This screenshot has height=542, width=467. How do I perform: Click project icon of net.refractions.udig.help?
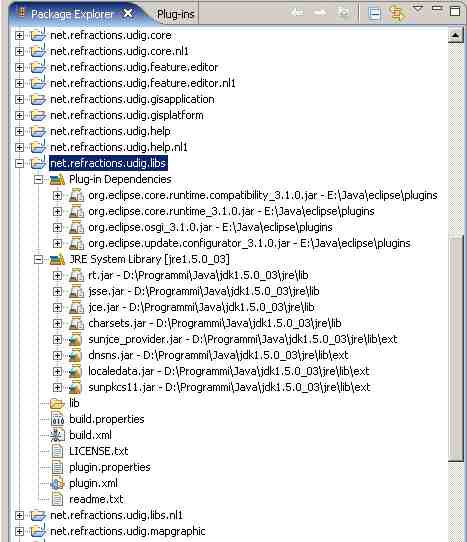(x=38, y=131)
